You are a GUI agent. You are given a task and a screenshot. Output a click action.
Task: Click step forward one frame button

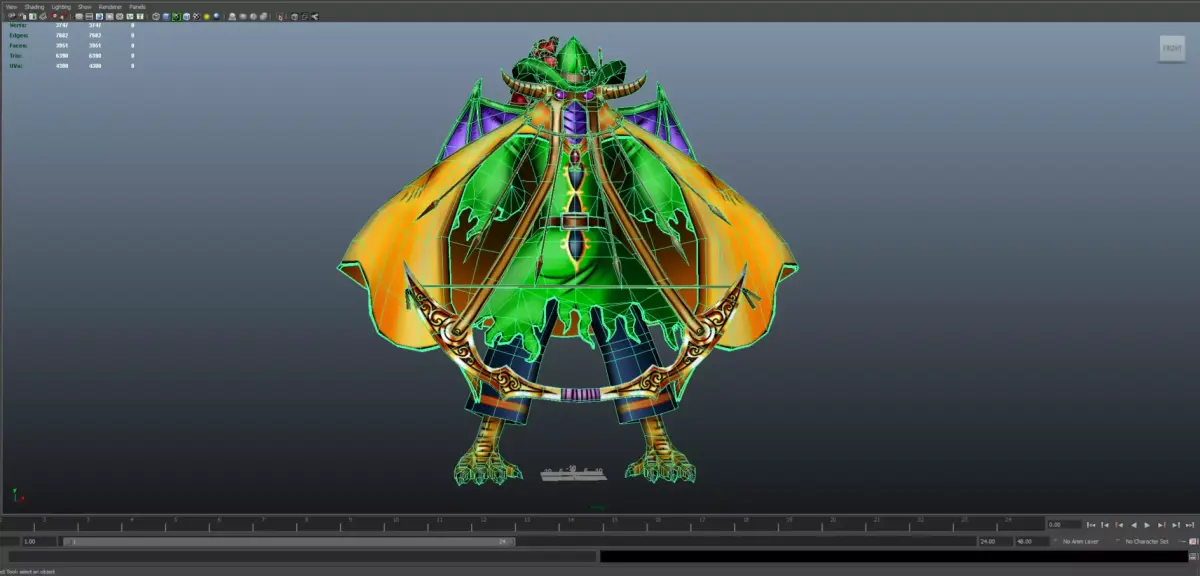click(x=1176, y=525)
